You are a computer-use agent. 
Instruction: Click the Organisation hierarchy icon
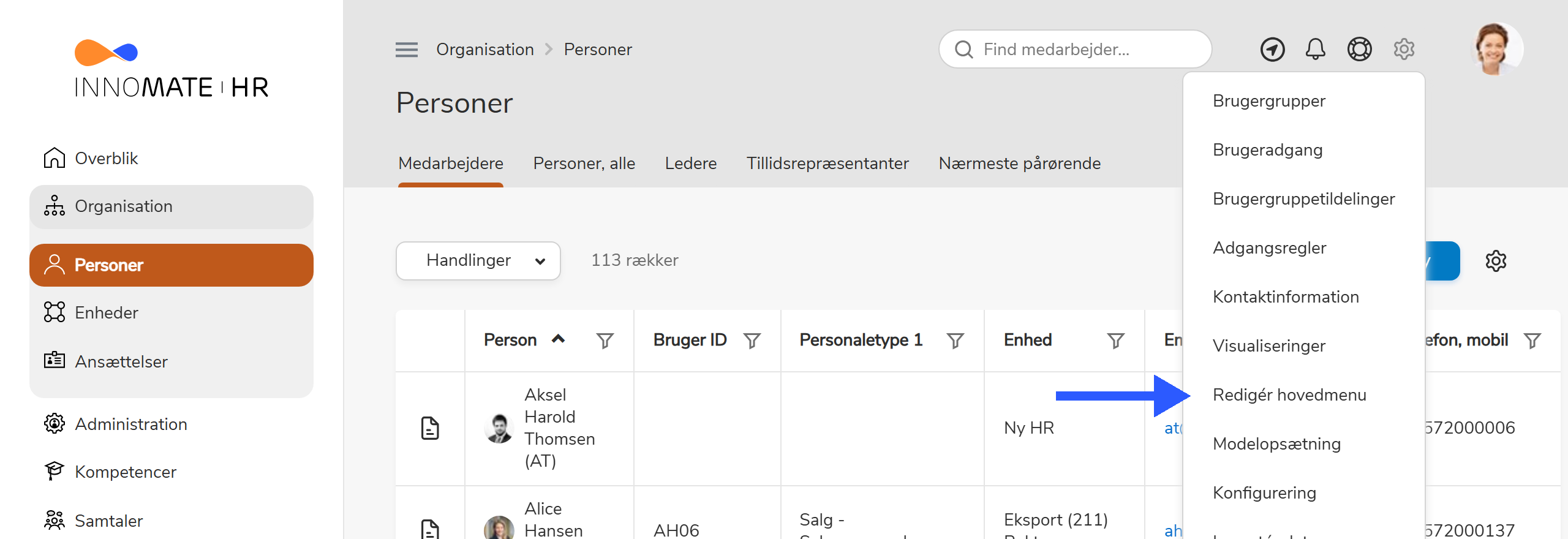point(55,206)
